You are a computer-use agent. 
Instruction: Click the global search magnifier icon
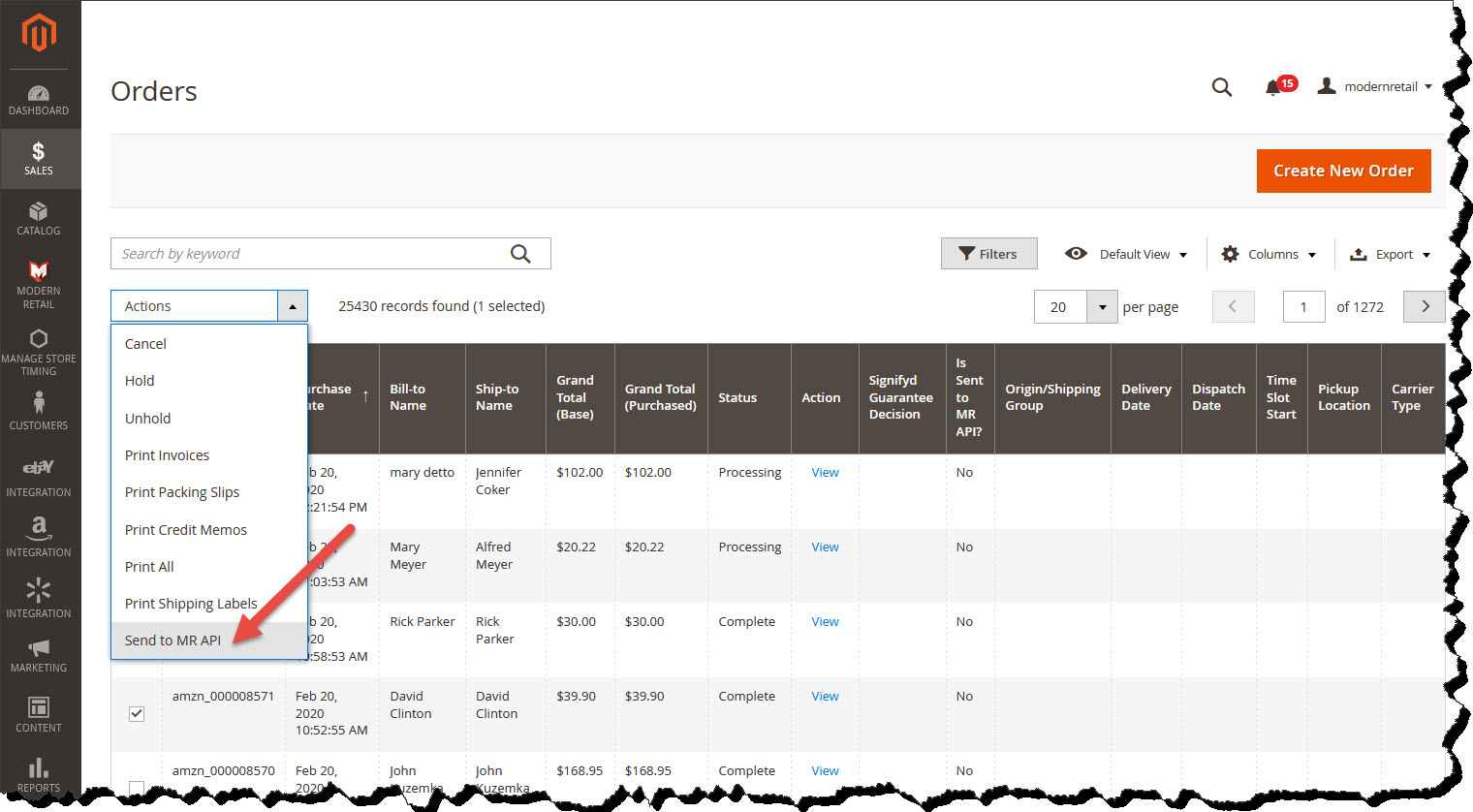(x=1222, y=87)
